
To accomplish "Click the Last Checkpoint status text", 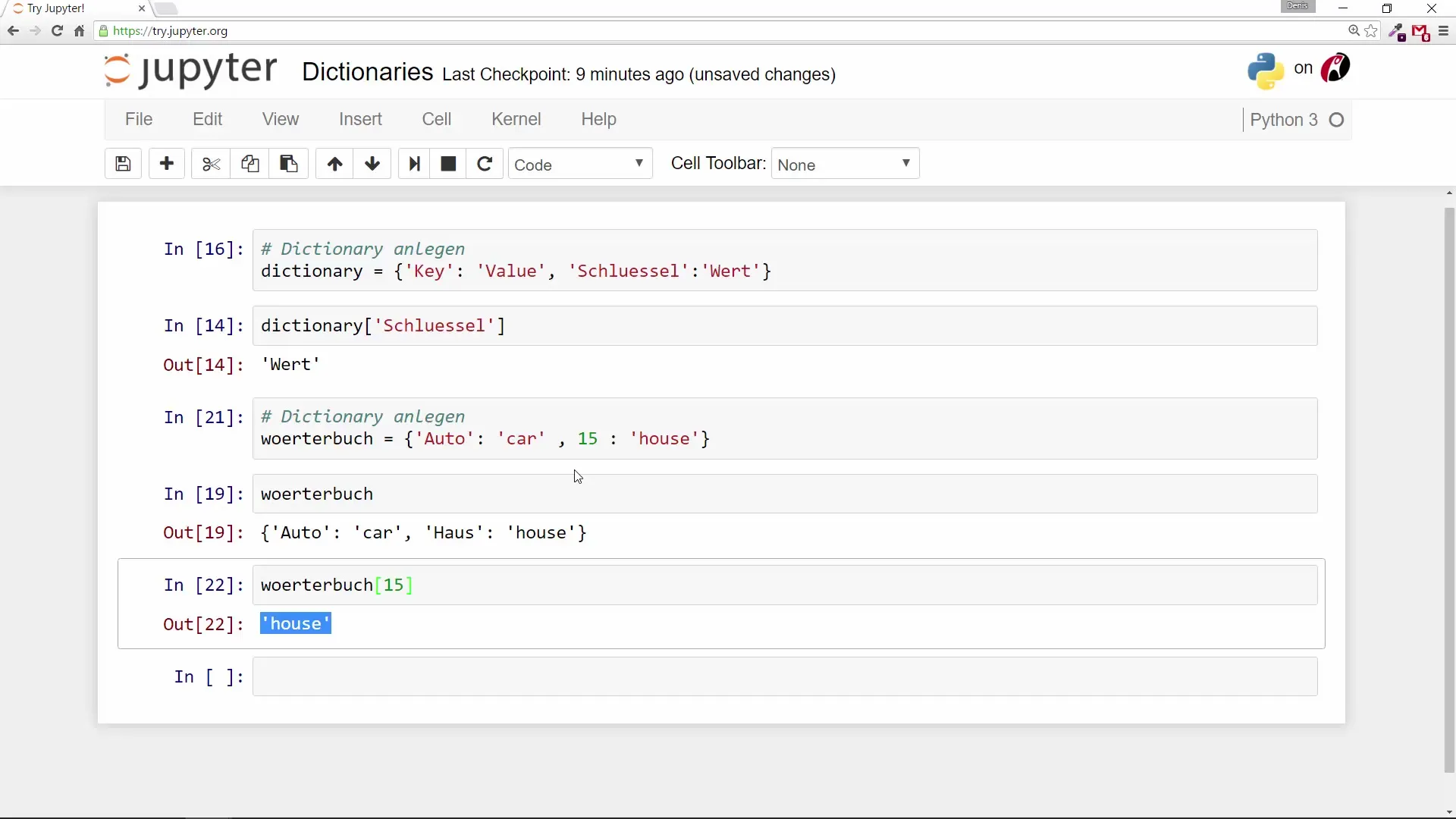I will 639,74.
